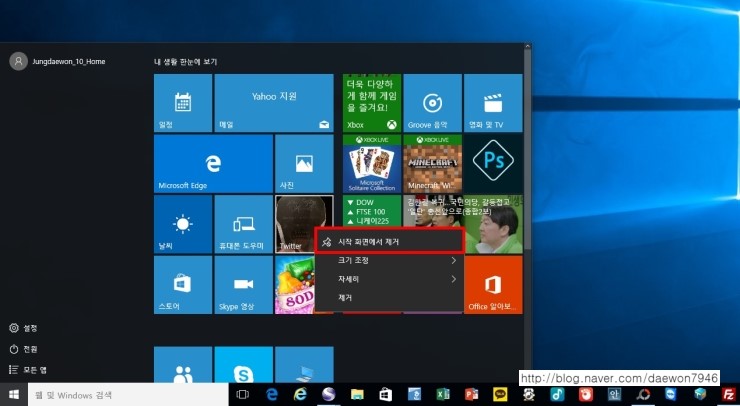740x406 pixels.
Task: Open the 날씨 weather tile
Action: click(x=183, y=224)
